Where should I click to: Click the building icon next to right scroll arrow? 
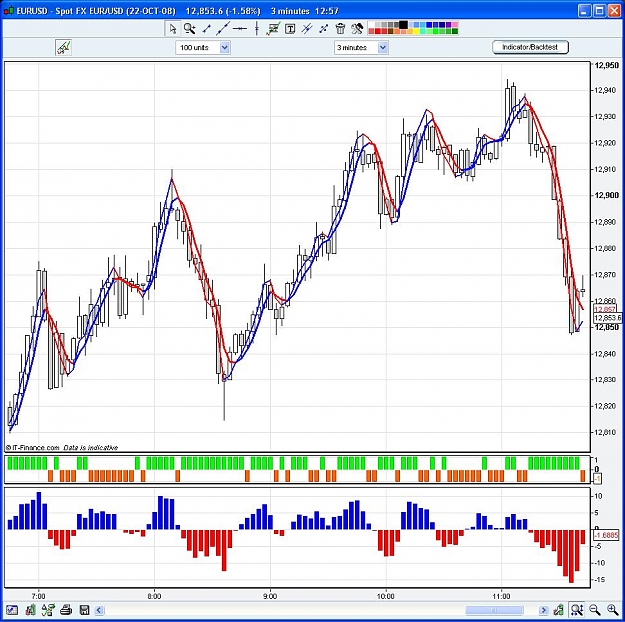[x=558, y=610]
